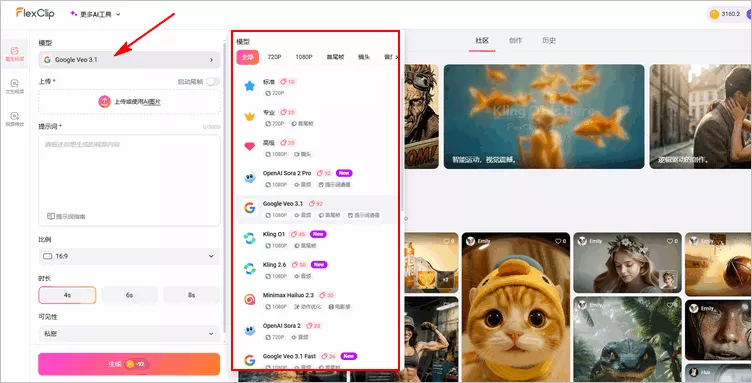
Task: Filter models by 720P chip
Action: (x=274, y=57)
